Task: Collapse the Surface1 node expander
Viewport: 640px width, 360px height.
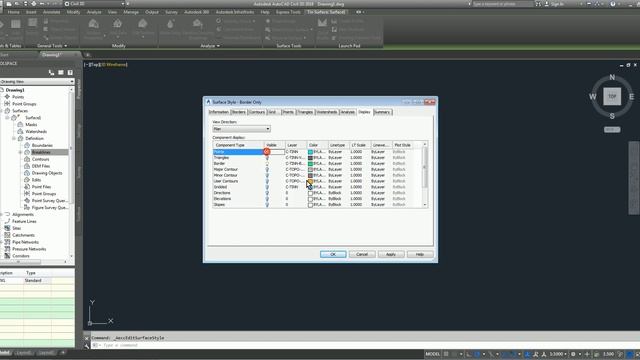Action: (x=7, y=118)
